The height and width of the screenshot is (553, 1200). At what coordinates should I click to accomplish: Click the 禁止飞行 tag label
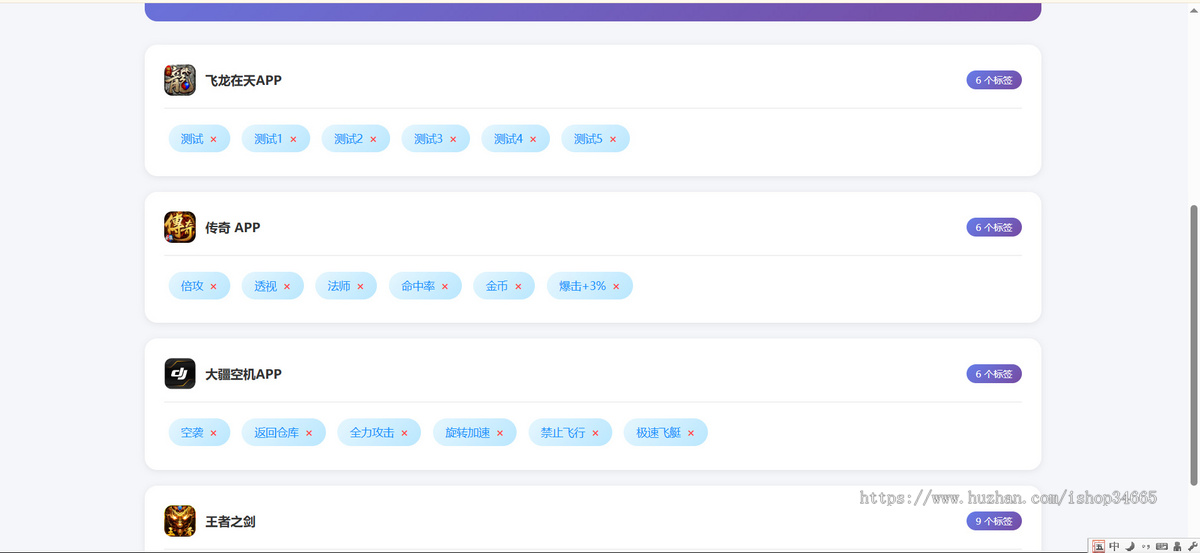tap(563, 433)
